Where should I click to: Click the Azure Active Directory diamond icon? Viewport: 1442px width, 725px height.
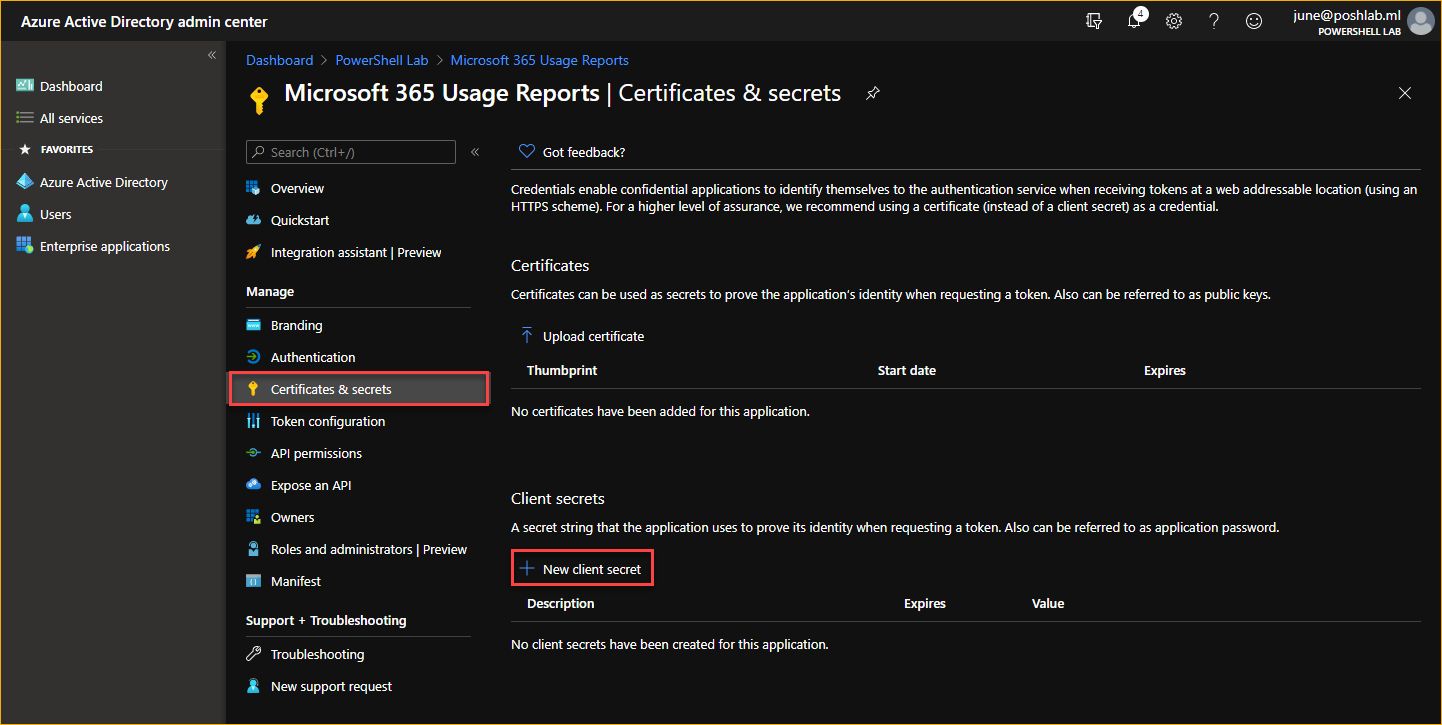coord(25,182)
